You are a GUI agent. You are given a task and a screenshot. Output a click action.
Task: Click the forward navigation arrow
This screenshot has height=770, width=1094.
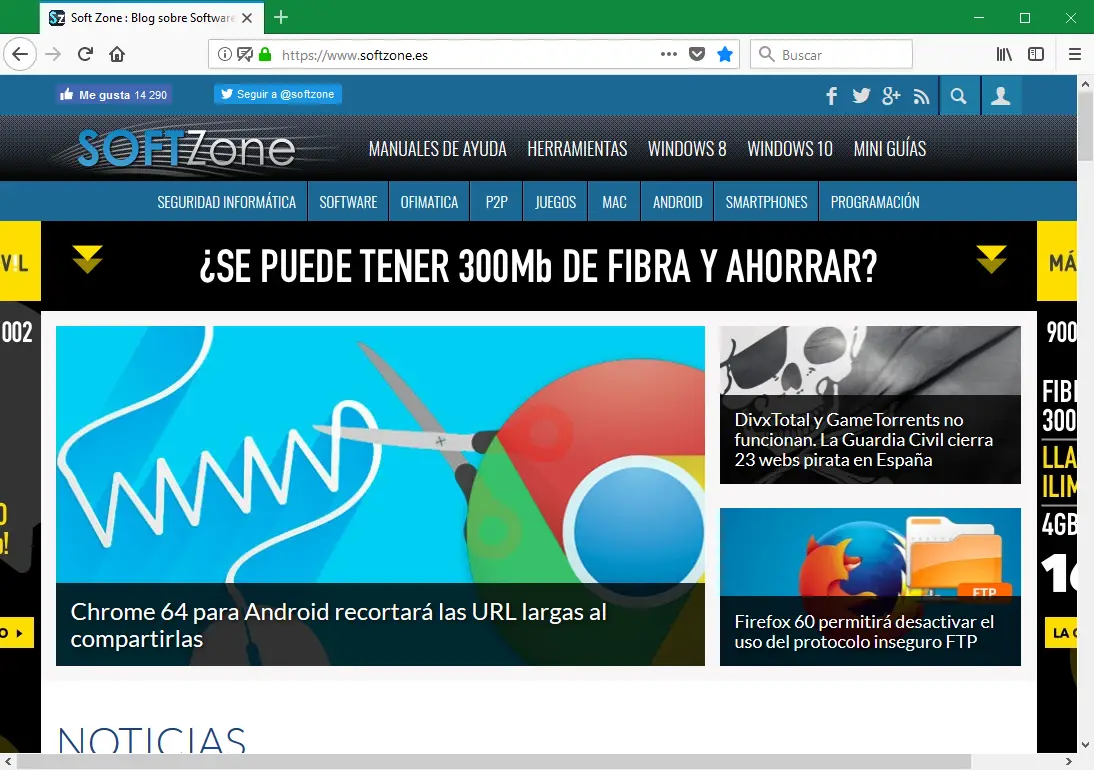tap(53, 54)
